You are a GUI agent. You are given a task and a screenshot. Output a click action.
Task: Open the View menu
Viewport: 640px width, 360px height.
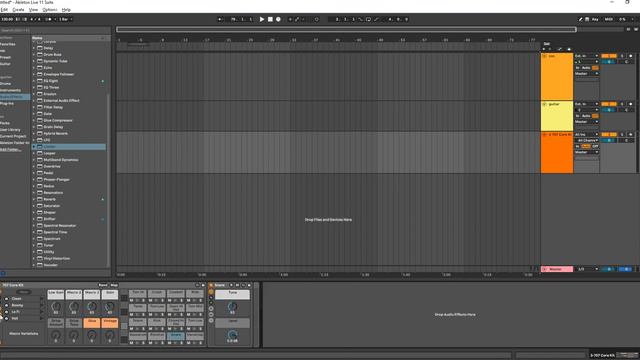click(33, 9)
